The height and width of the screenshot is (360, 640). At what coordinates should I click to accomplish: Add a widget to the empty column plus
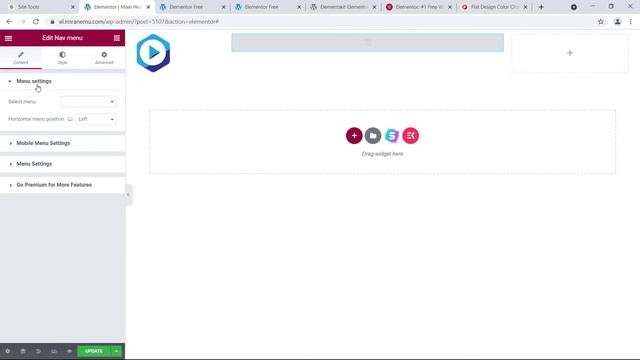coord(570,53)
